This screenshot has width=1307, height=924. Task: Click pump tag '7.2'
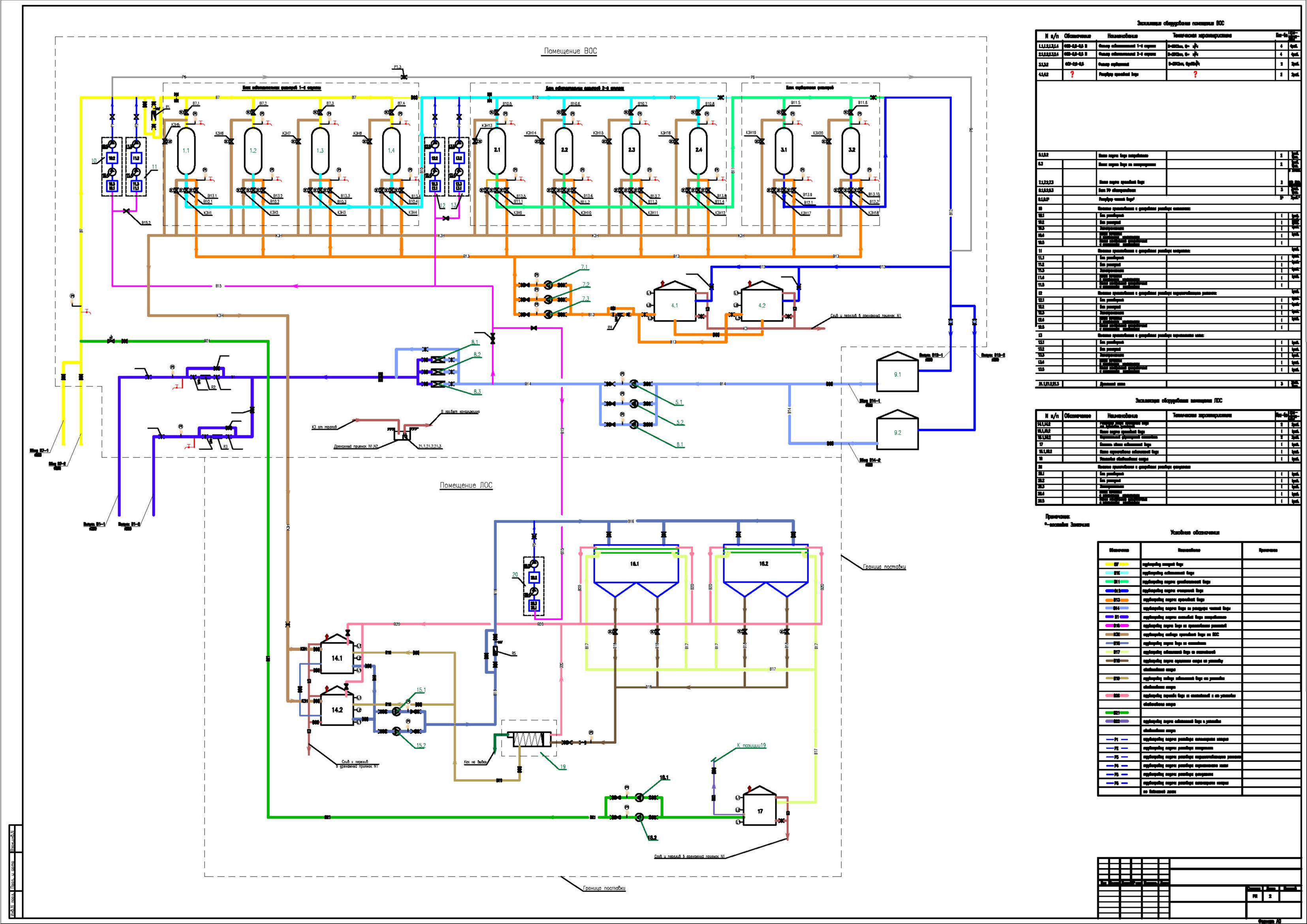(586, 285)
